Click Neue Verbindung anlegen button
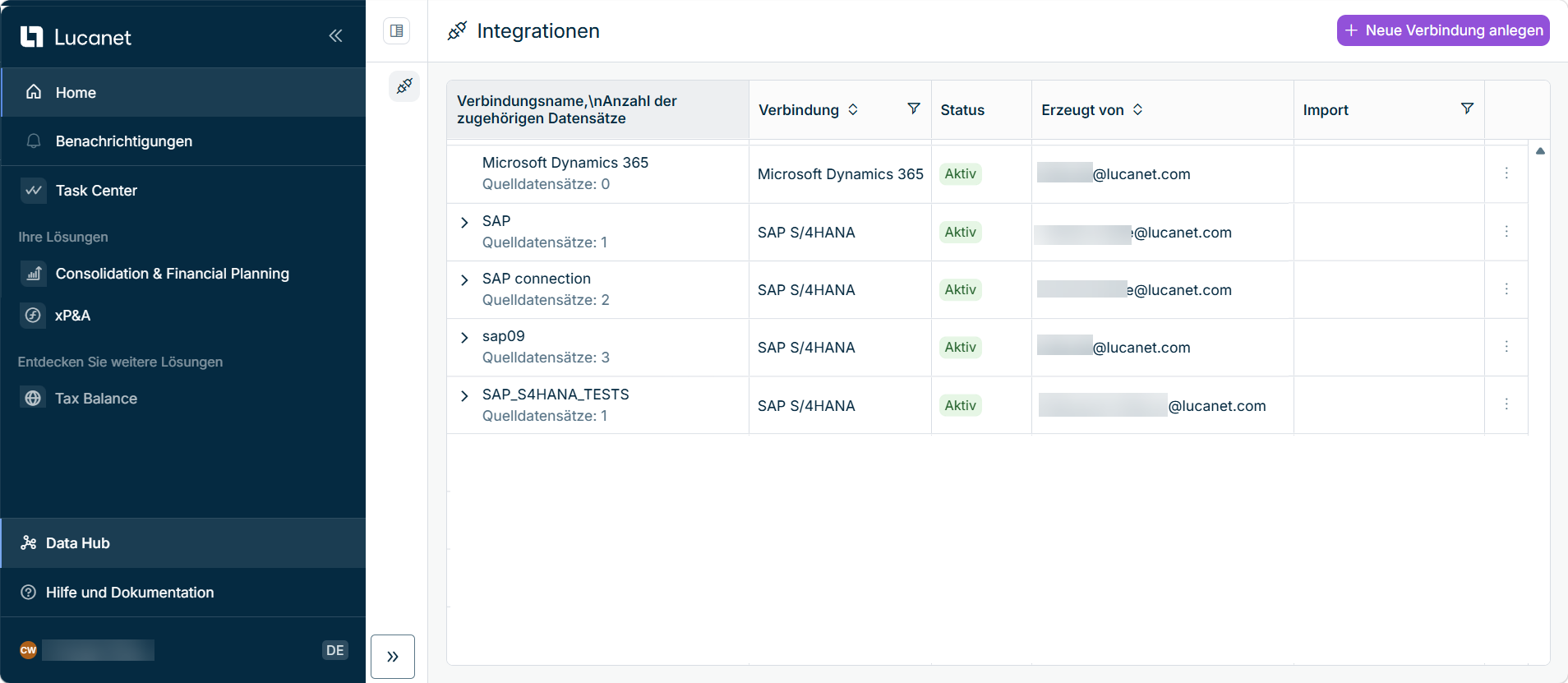This screenshot has height=683, width=1568. point(1443,30)
